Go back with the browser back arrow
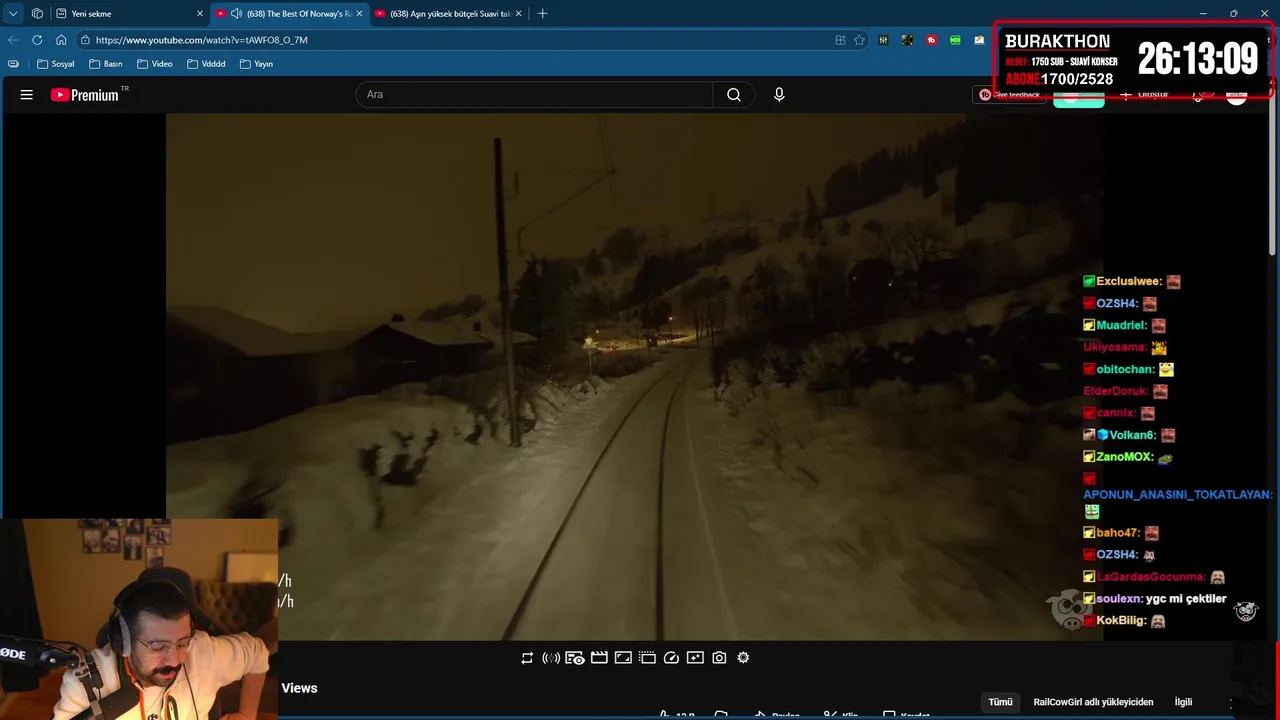 (13, 40)
